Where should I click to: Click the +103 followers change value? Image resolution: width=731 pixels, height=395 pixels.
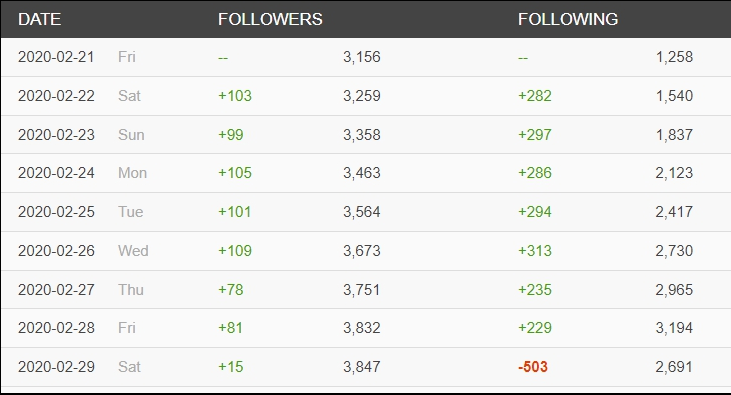(235, 96)
